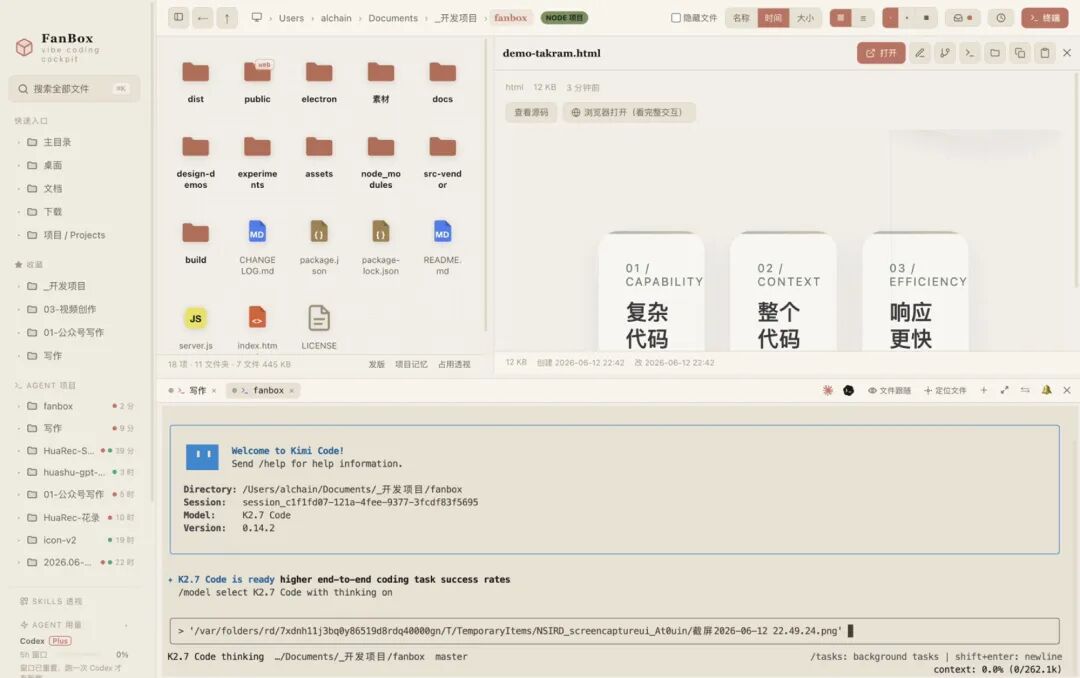
Task: Click the 搜索全部文件 search field
Action: [x=74, y=88]
